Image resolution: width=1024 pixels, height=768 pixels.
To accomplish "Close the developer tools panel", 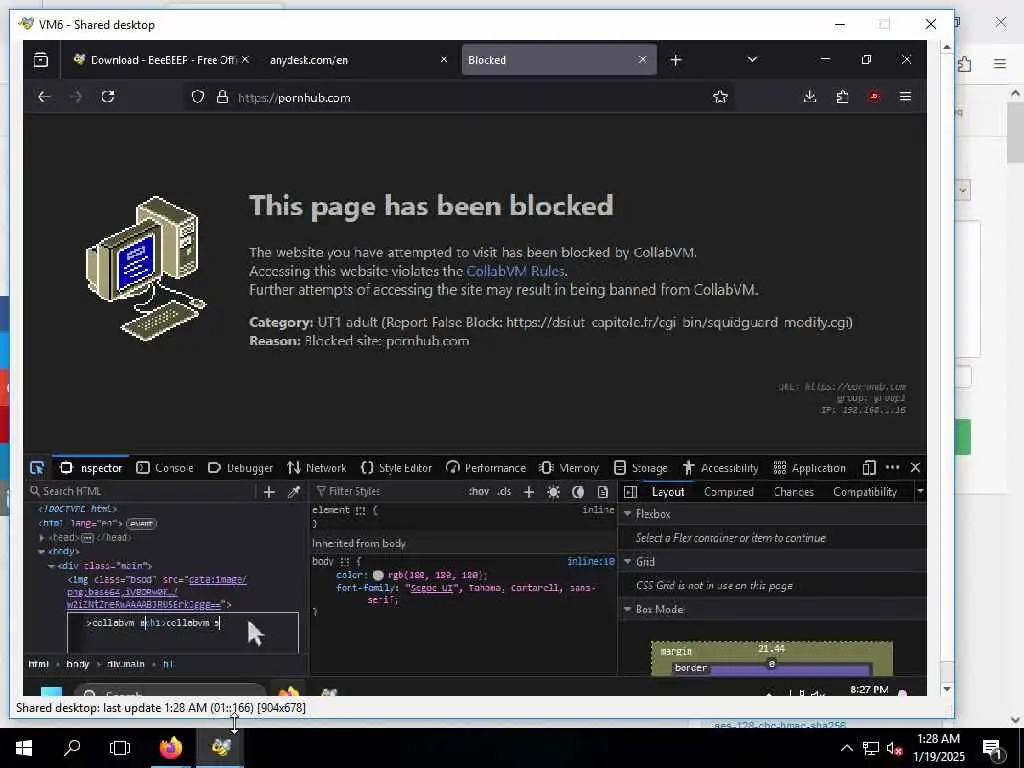I will coord(916,468).
